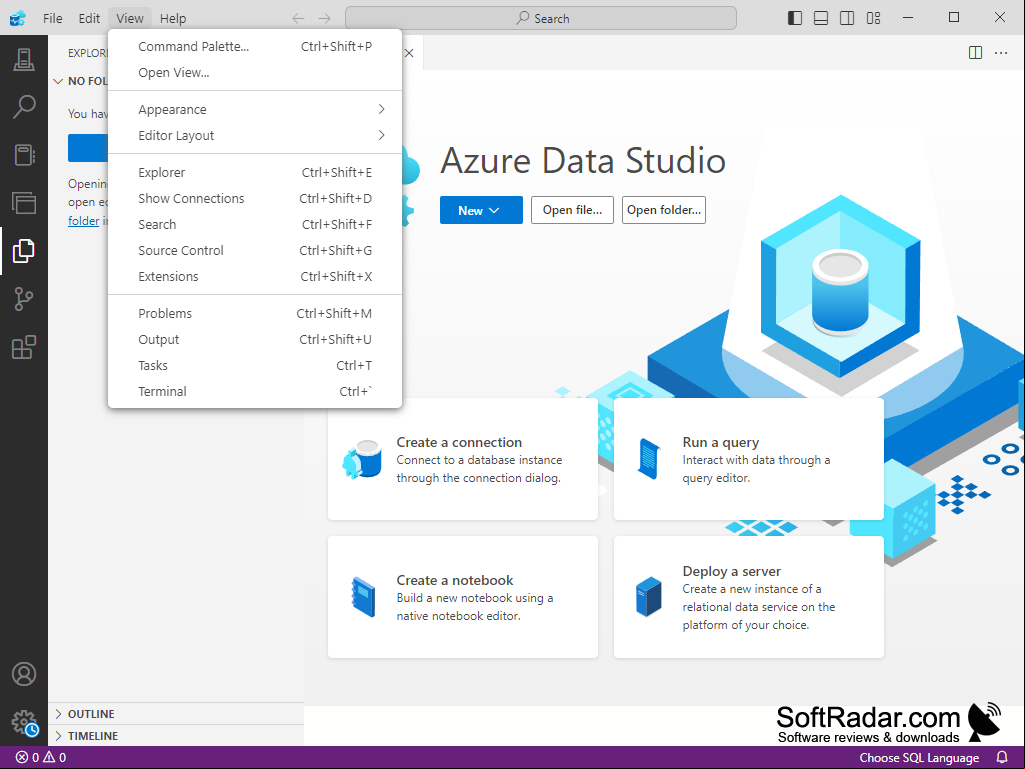Open the Deploy a server card
The image size is (1025, 769).
[748, 597]
